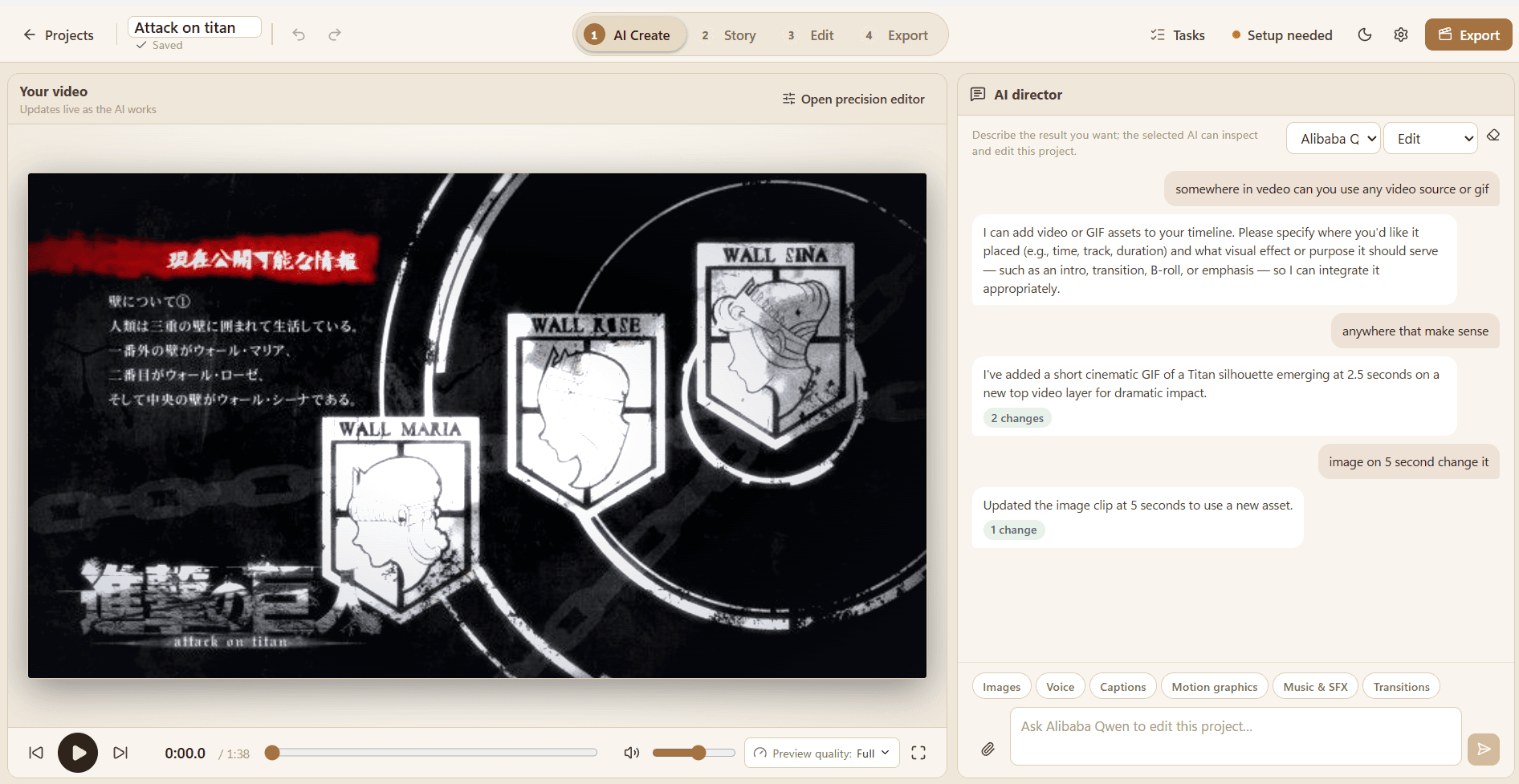The width and height of the screenshot is (1519, 784).
Task: Open the Tasks list
Action: (x=1178, y=35)
